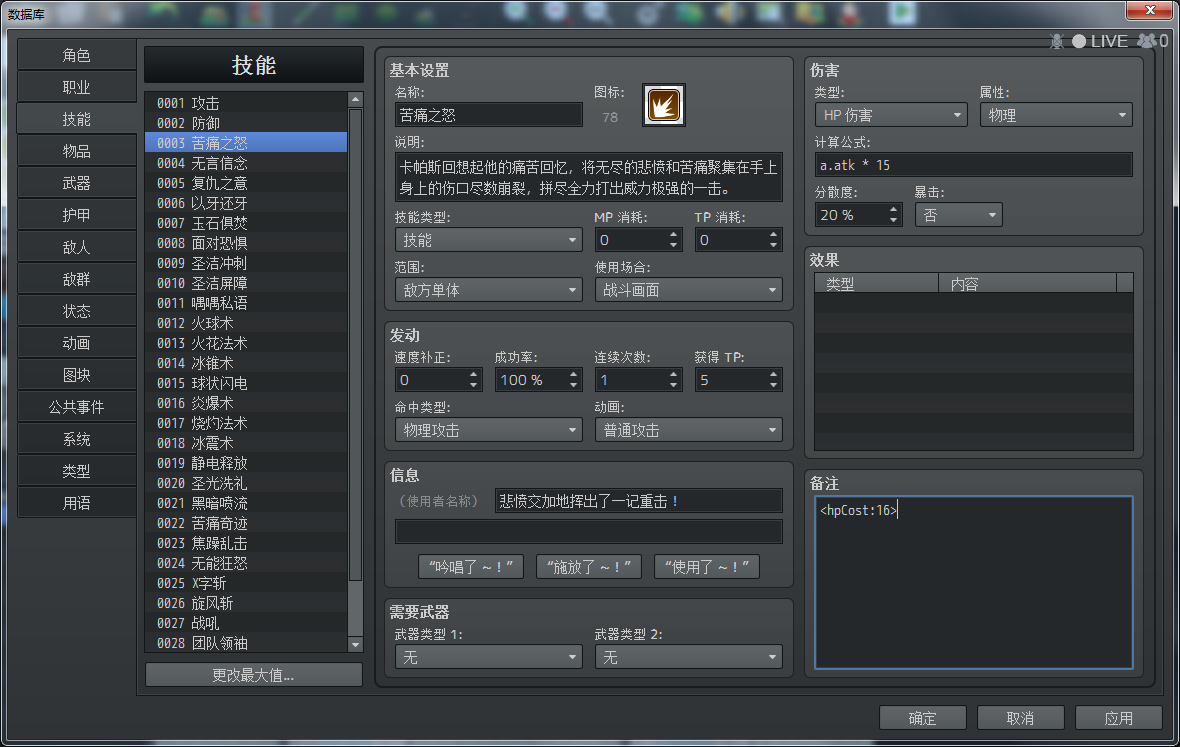
Task: Expand the 武器类型 2 dropdown
Action: [689, 657]
